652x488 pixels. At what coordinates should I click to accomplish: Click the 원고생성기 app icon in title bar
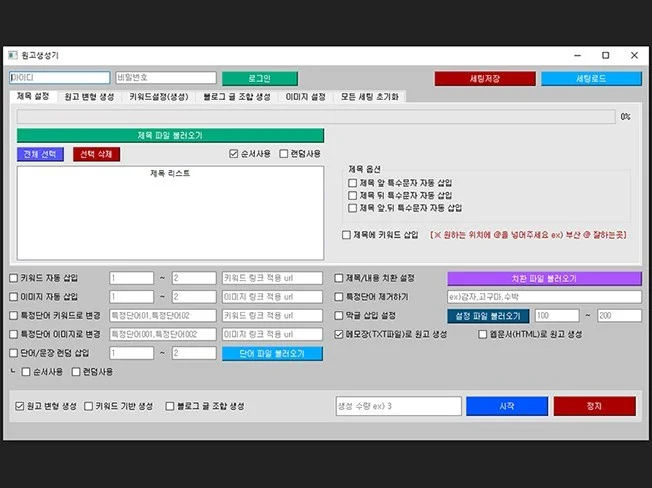pyautogui.click(x=12, y=55)
